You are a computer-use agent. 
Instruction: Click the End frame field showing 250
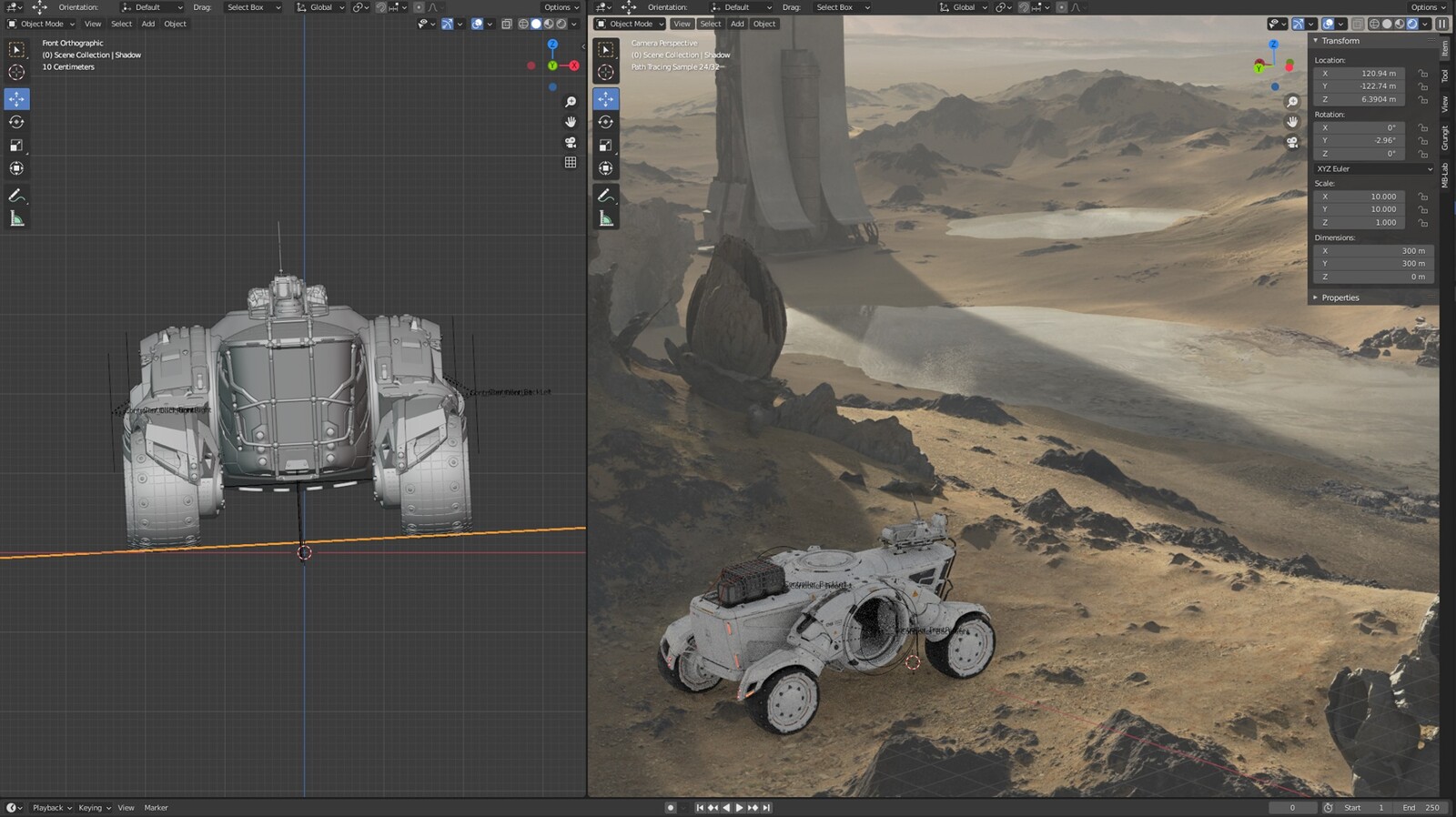(x=1422, y=808)
